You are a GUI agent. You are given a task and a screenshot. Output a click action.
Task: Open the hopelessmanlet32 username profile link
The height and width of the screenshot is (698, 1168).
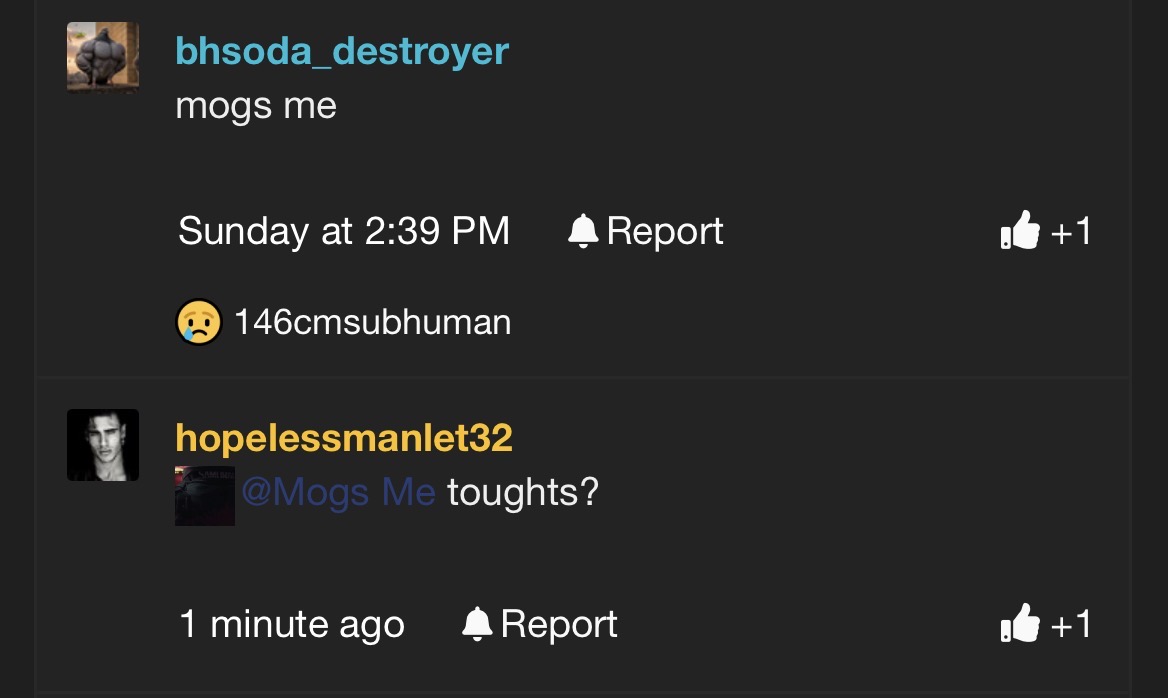[344, 437]
